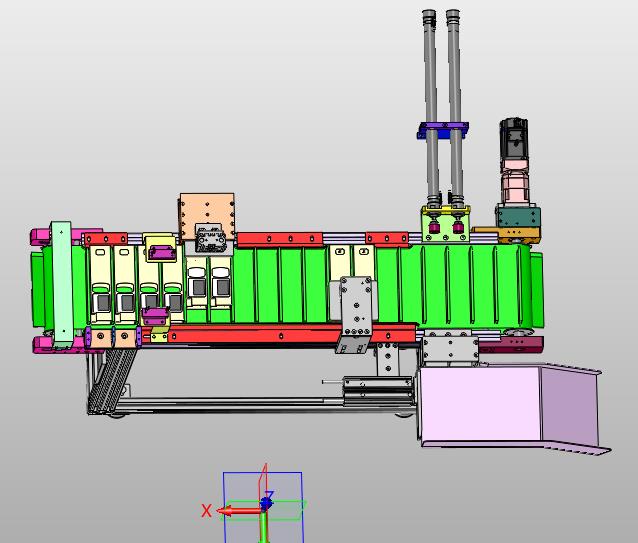Select the black servo motor at the top
Image resolution: width=638 pixels, height=543 pixels.
tap(513, 138)
